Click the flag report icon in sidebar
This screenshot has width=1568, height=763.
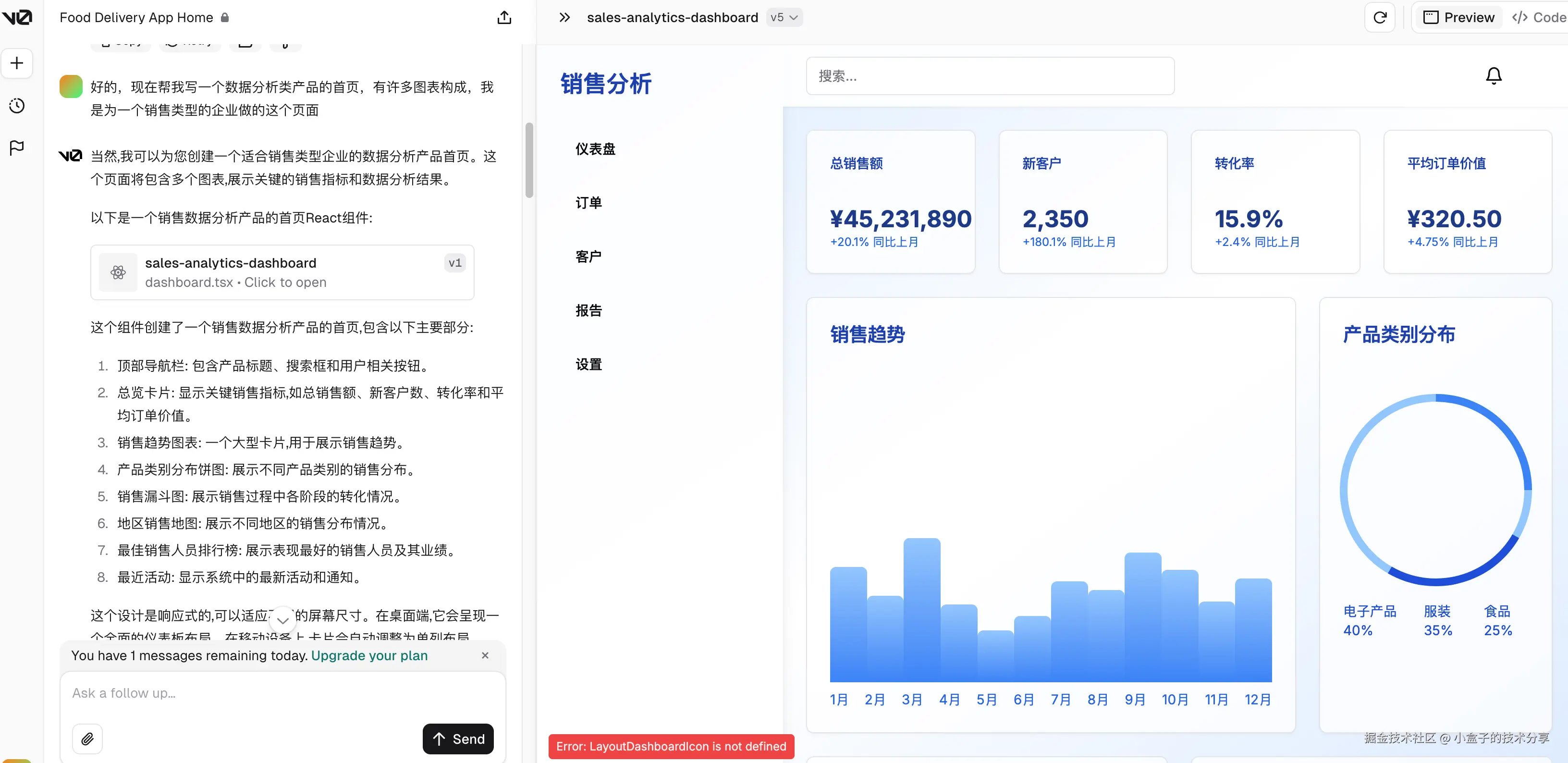click(16, 148)
